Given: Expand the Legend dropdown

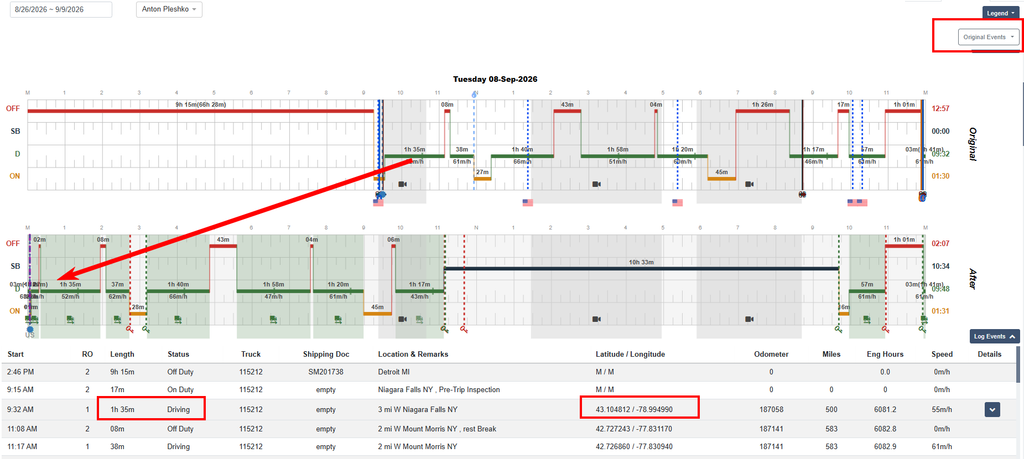Looking at the screenshot, I should click(x=1000, y=12).
